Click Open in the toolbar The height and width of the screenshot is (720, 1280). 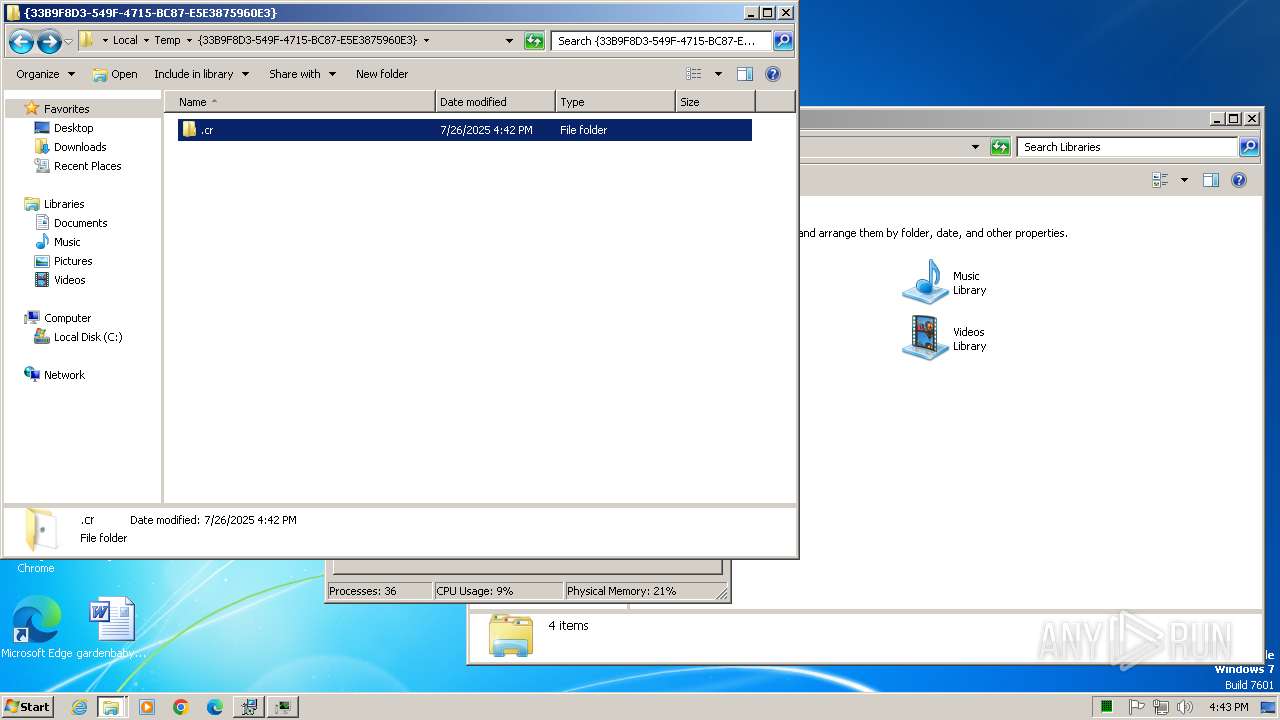(x=115, y=74)
